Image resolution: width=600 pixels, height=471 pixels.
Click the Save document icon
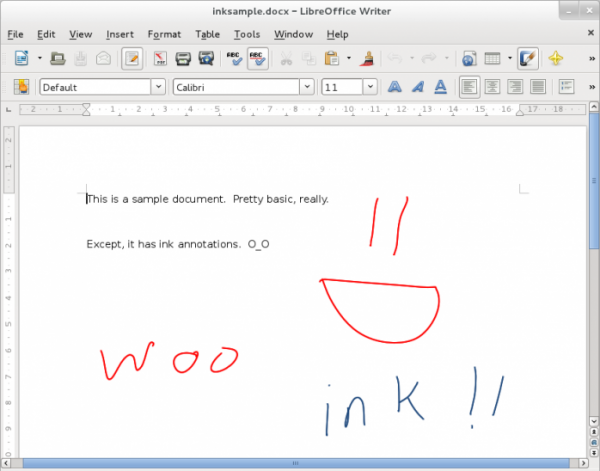(x=80, y=59)
